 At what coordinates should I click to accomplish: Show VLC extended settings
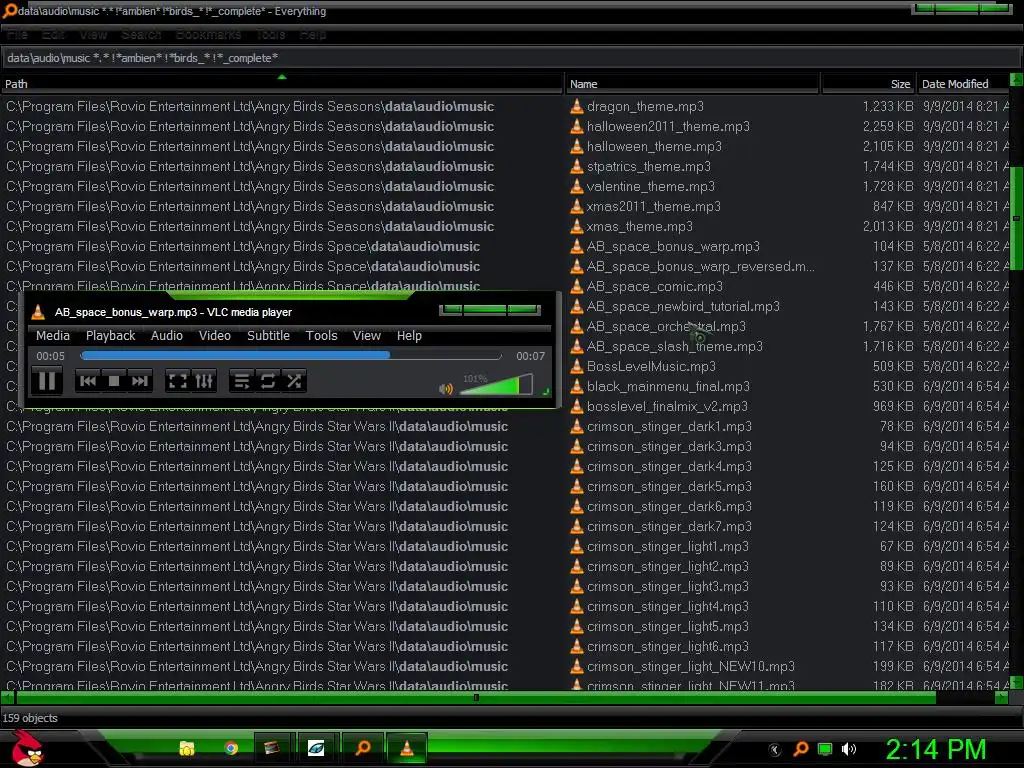[x=204, y=381]
